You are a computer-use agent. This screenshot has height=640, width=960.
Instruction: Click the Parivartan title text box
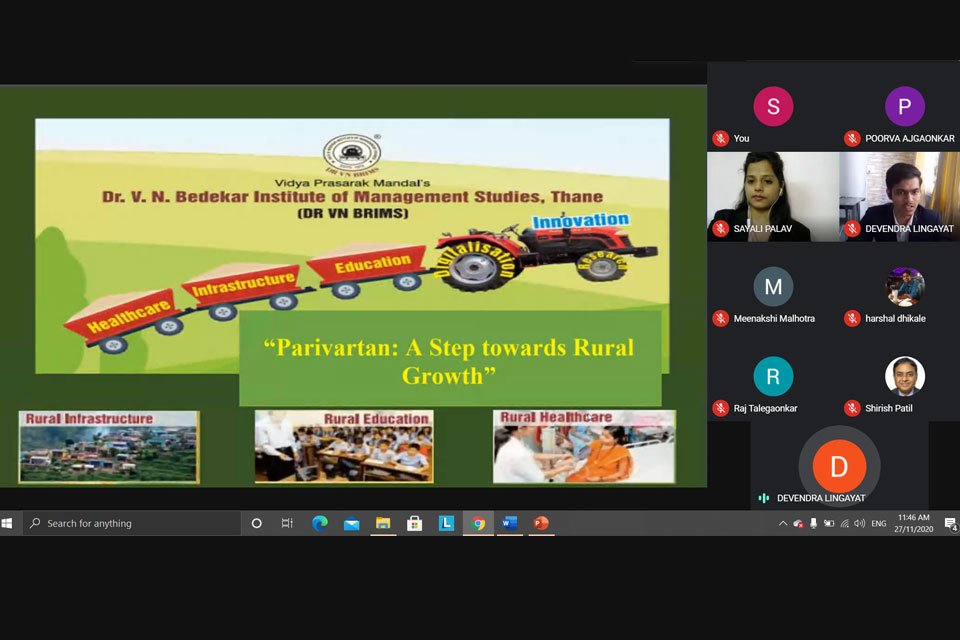pyautogui.click(x=450, y=359)
